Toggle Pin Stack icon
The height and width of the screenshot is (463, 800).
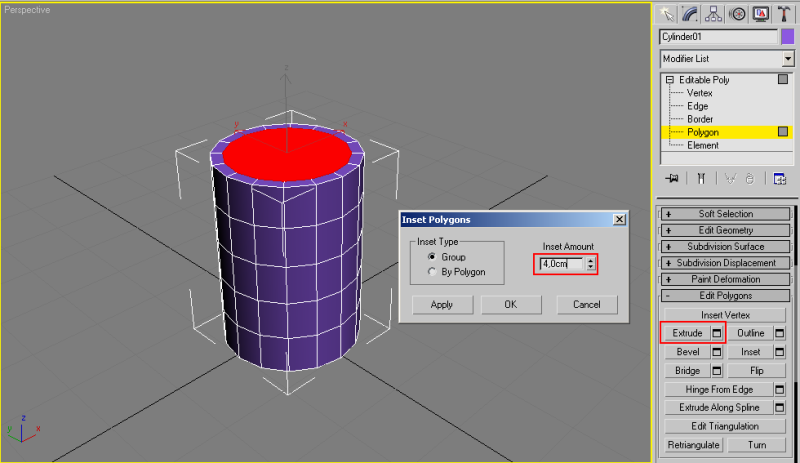tap(672, 179)
